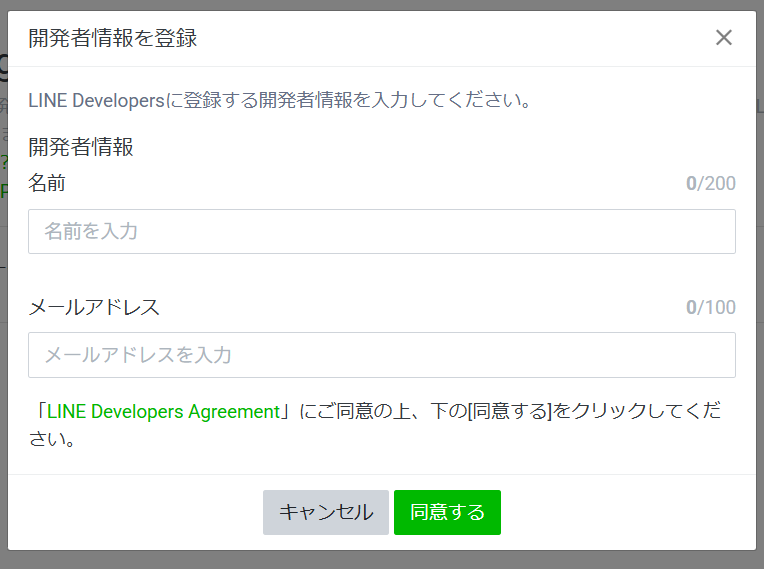Viewport: 764px width, 569px height.
Task: Open the LINE Developers Agreement link
Action: (x=163, y=411)
